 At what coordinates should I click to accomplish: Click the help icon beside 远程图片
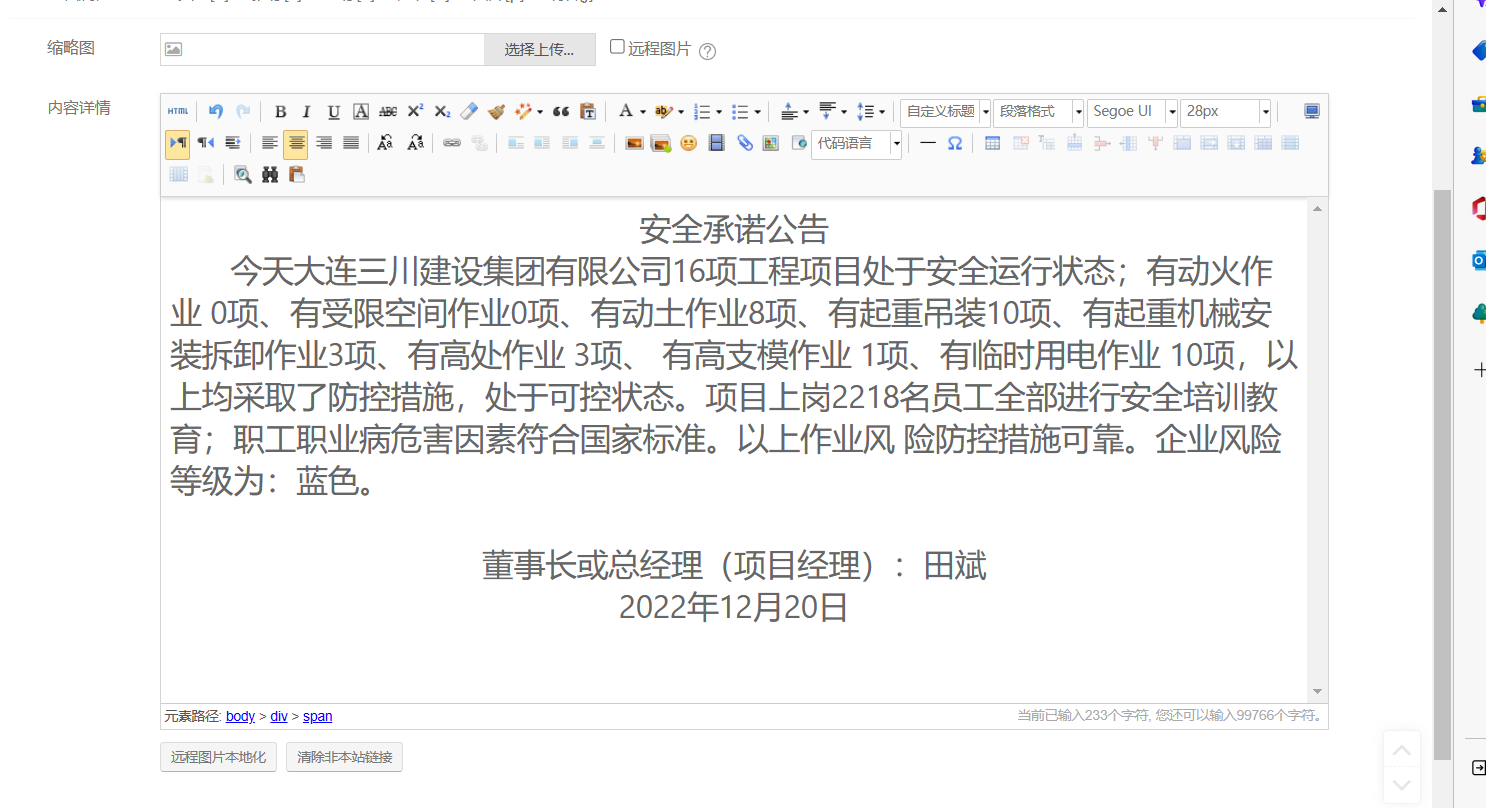coord(707,51)
